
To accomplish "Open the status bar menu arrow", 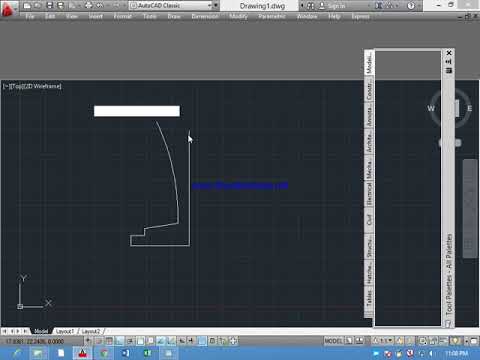I will 466,341.
